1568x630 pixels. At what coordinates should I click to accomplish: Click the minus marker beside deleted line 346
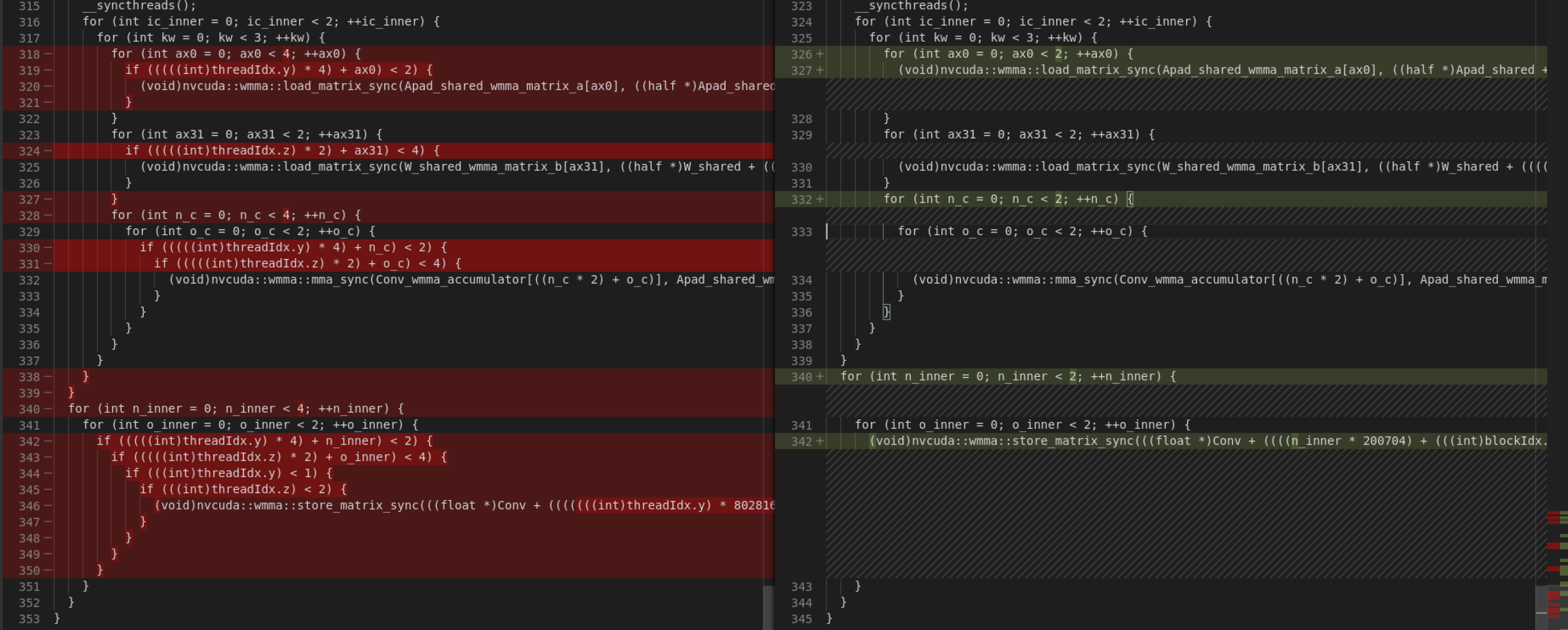(48, 506)
